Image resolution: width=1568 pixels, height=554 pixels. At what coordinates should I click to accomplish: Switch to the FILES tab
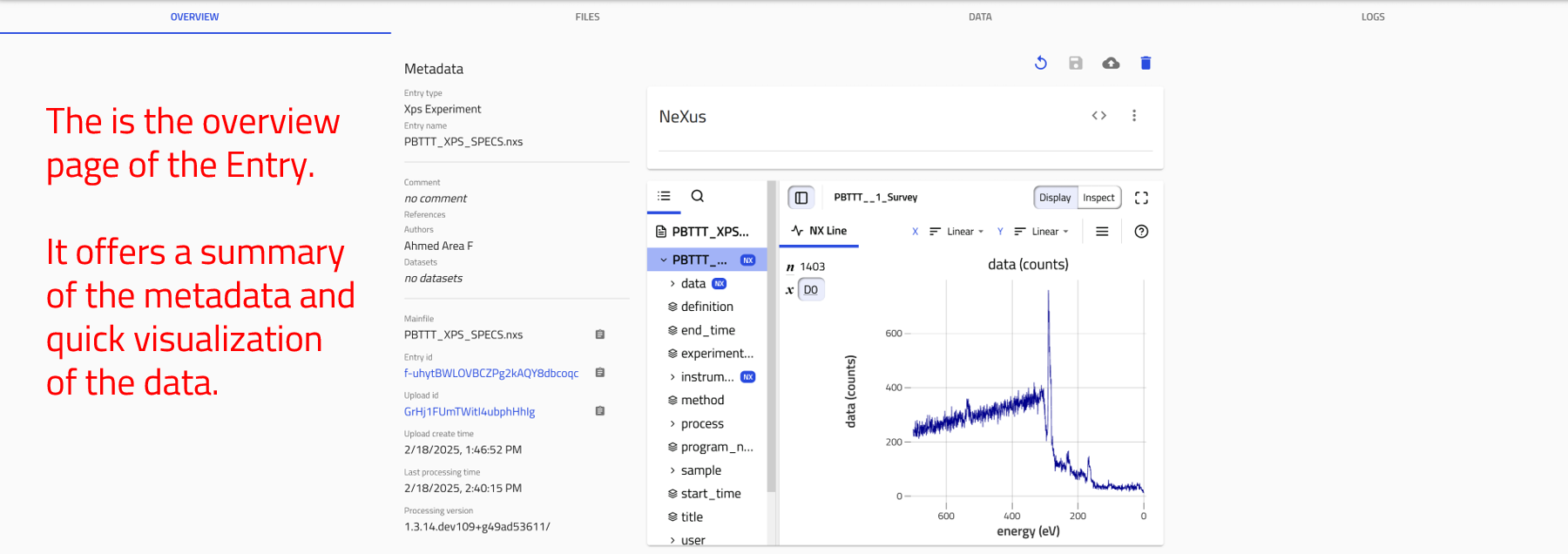coord(587,17)
